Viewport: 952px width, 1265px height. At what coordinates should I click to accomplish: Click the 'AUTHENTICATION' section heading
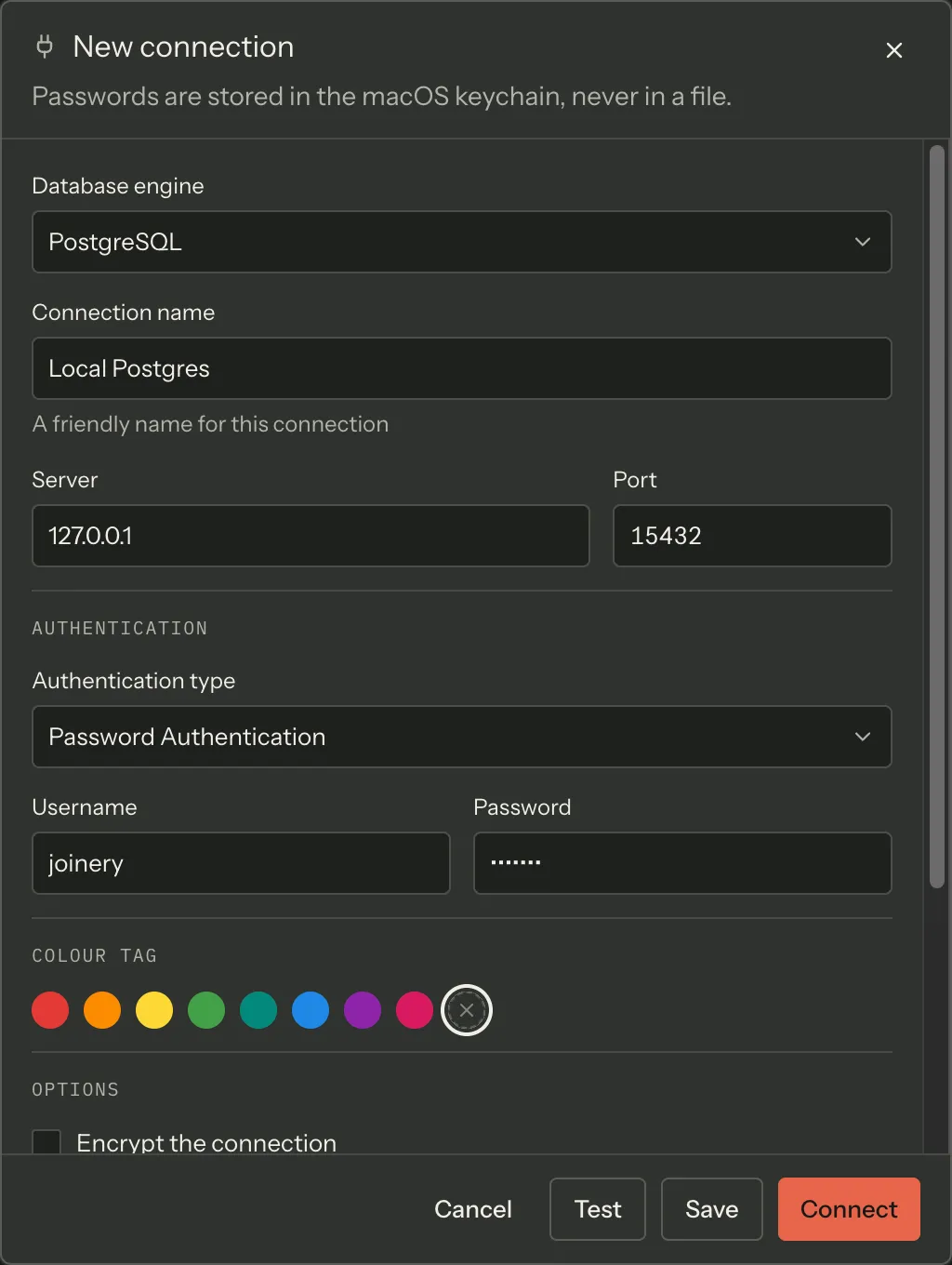(120, 629)
